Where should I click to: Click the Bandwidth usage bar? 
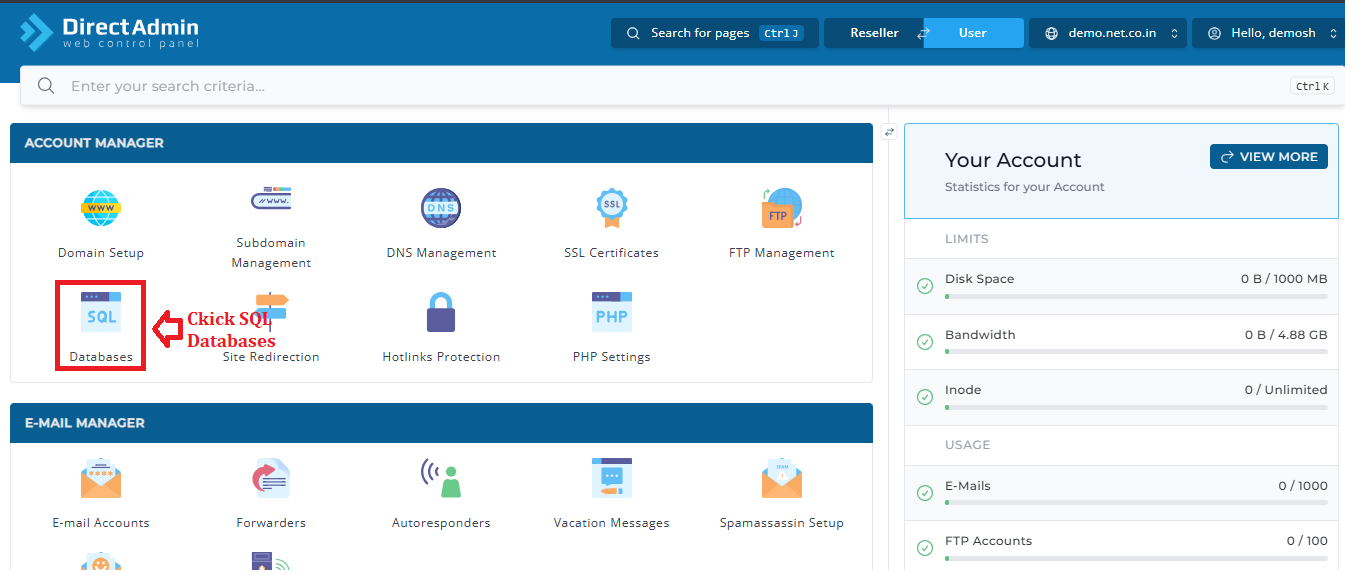(x=1136, y=352)
